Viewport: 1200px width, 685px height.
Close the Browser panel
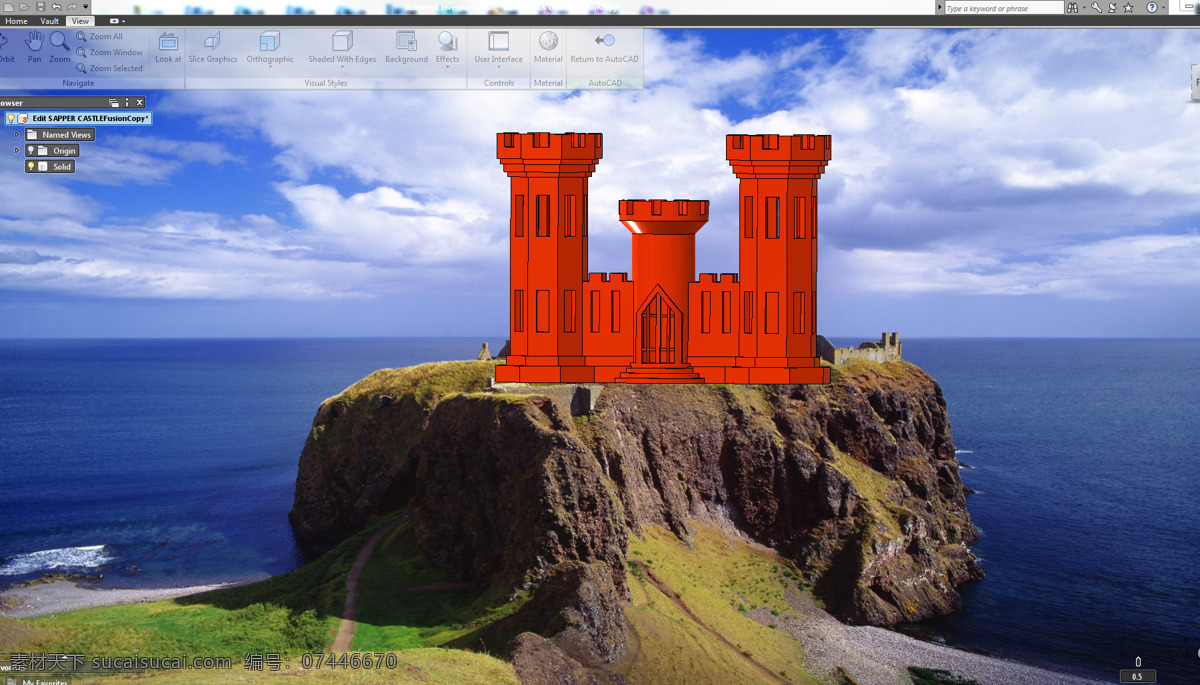(x=140, y=103)
